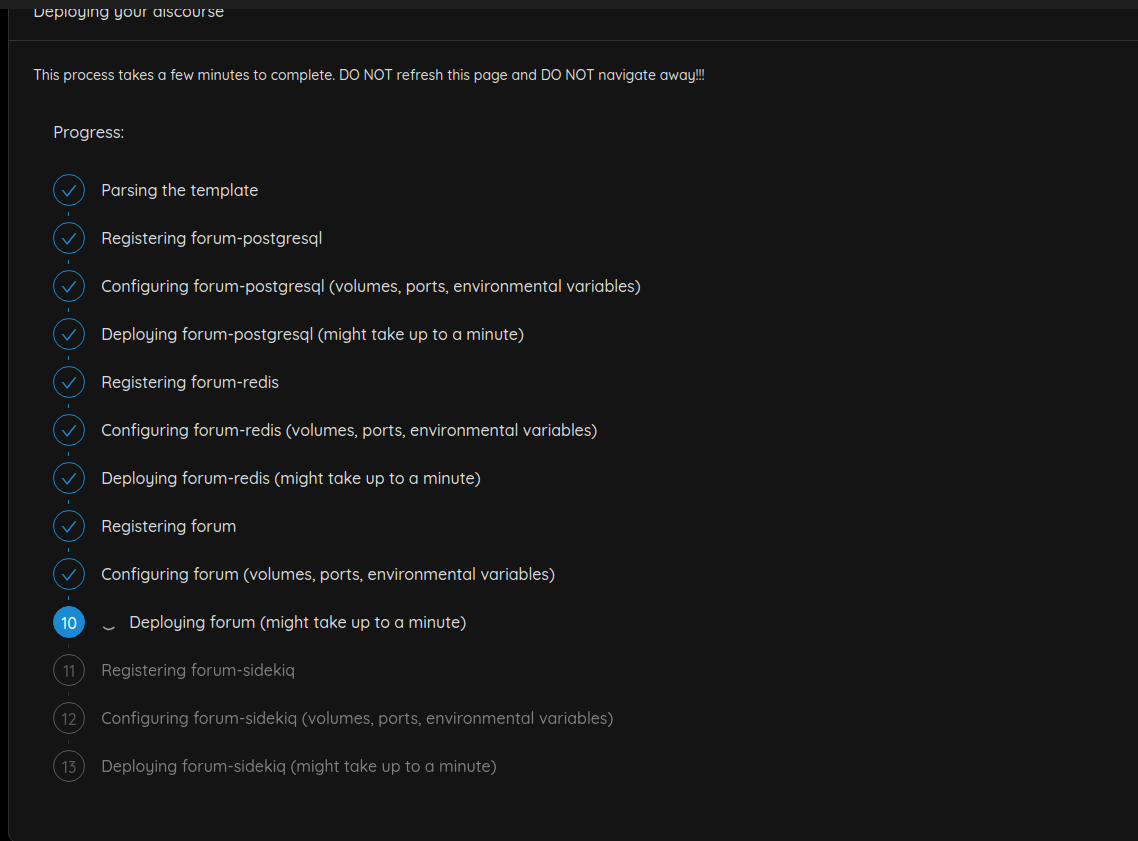Select the Registering forum-sidekiq step text
The width and height of the screenshot is (1138, 841).
point(198,670)
